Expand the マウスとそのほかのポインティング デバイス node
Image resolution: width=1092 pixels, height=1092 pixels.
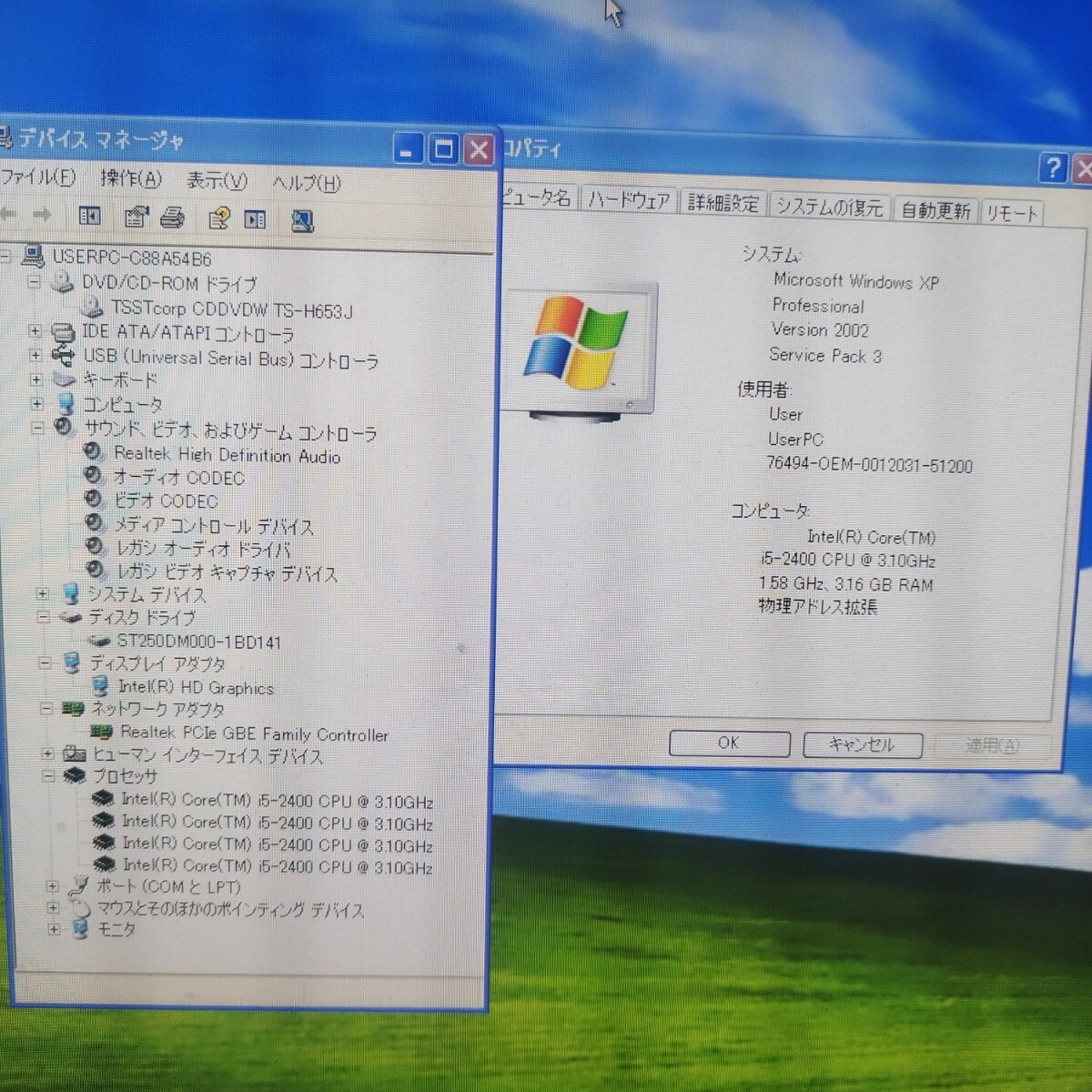click(x=53, y=907)
